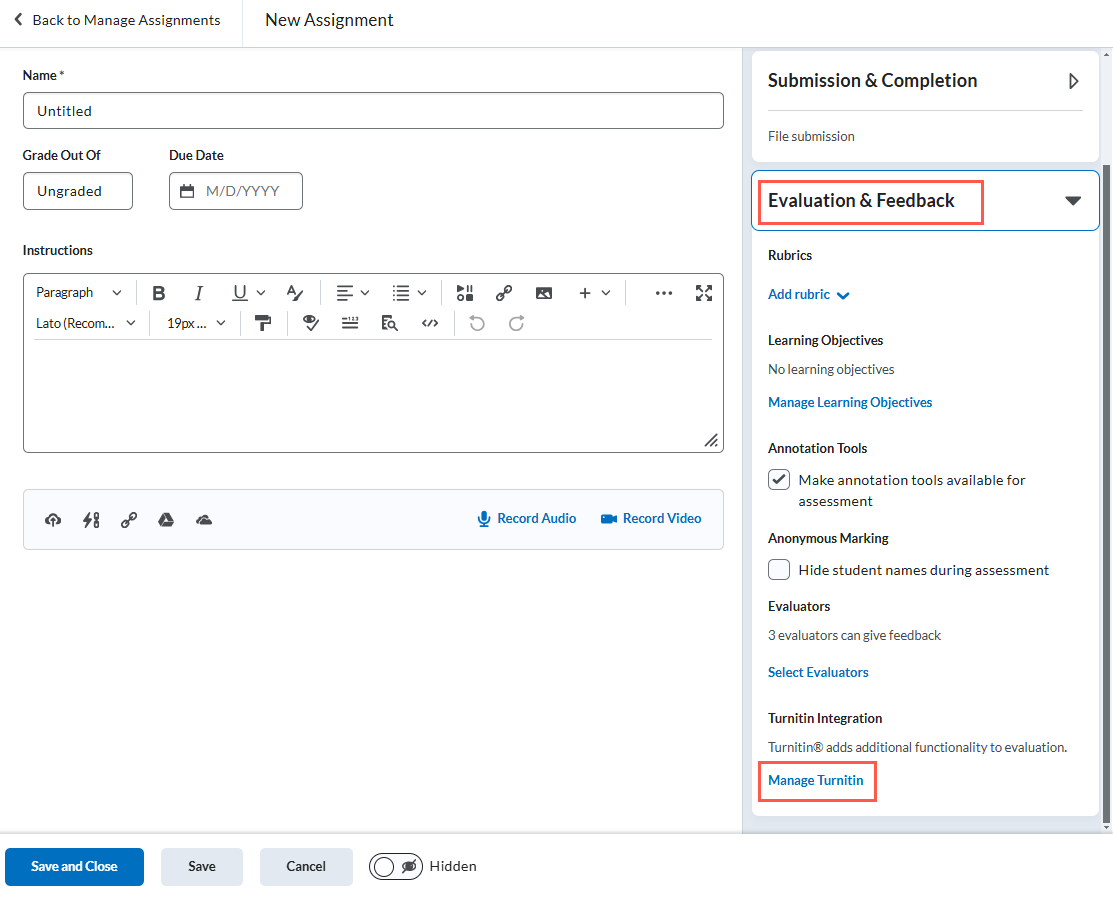Expand the editor to fullscreen mode
Viewport: 1113px width, 897px height.
[704, 292]
